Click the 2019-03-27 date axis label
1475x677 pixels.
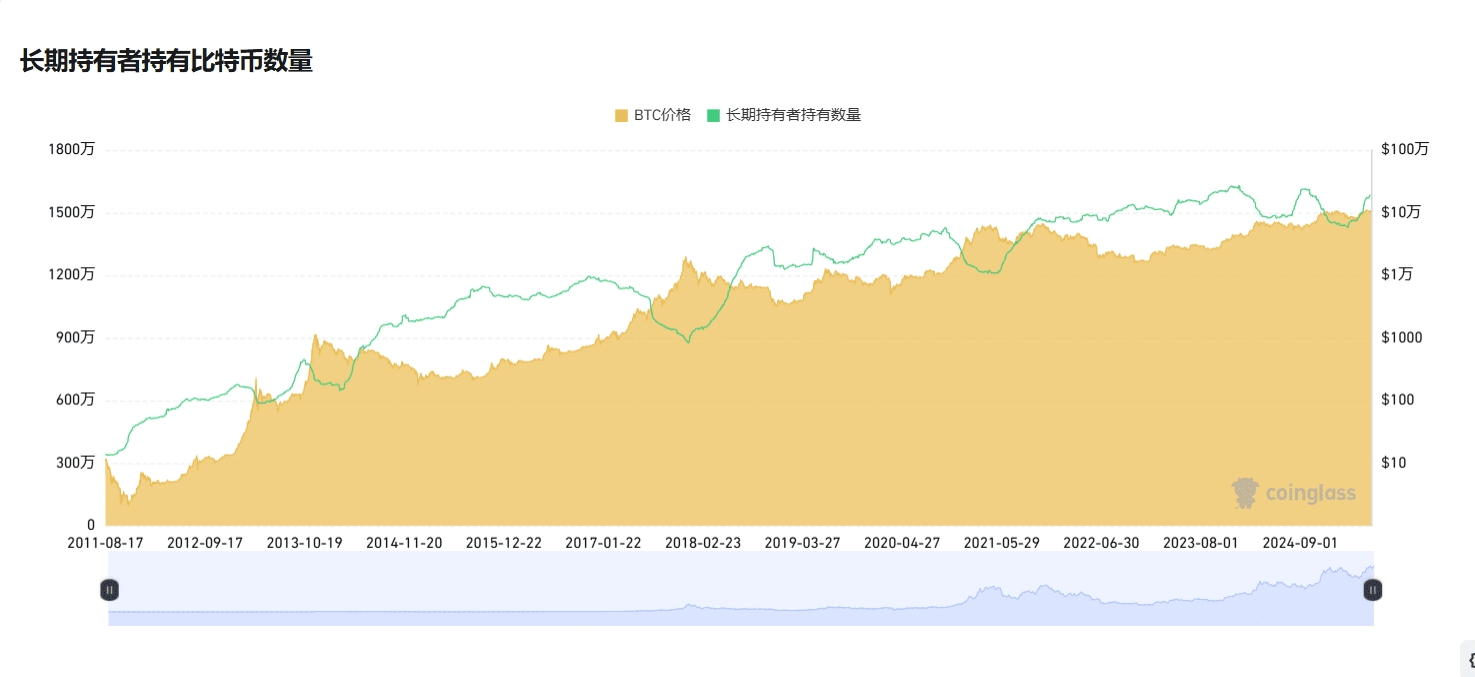click(803, 543)
